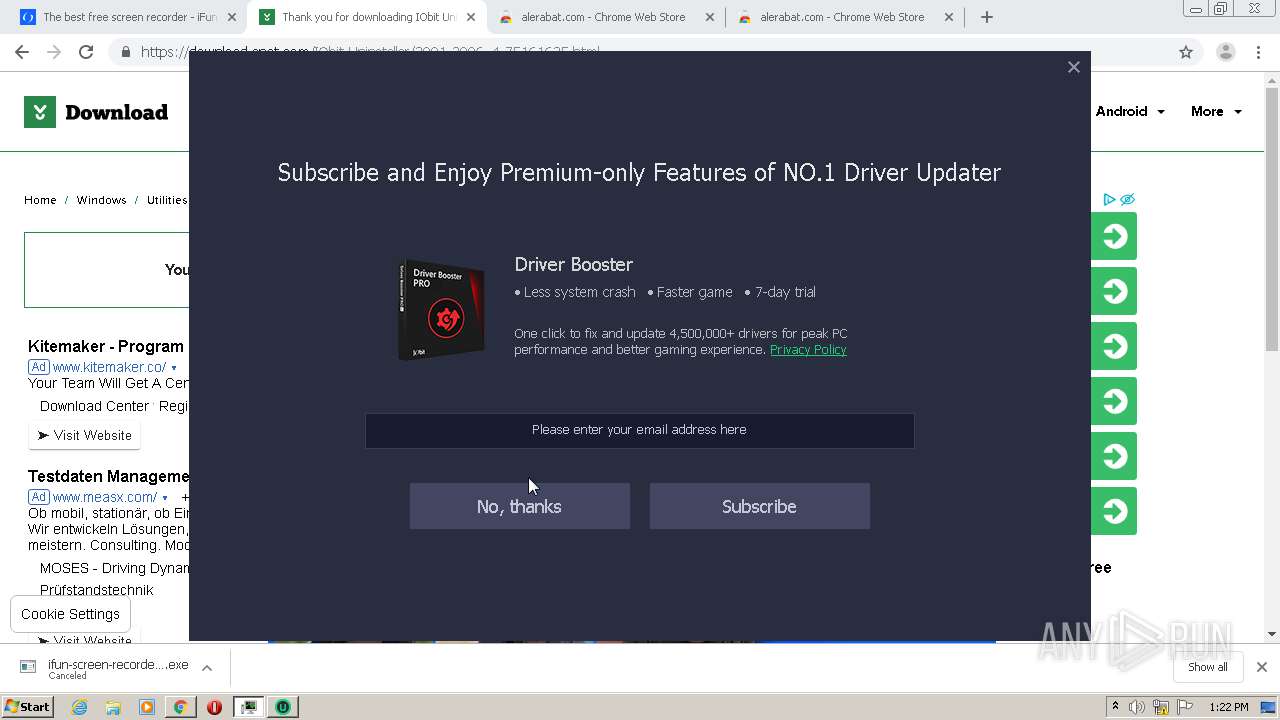Open the Action Center flag icon
This screenshot has height=720, width=1280.
(1184, 707)
